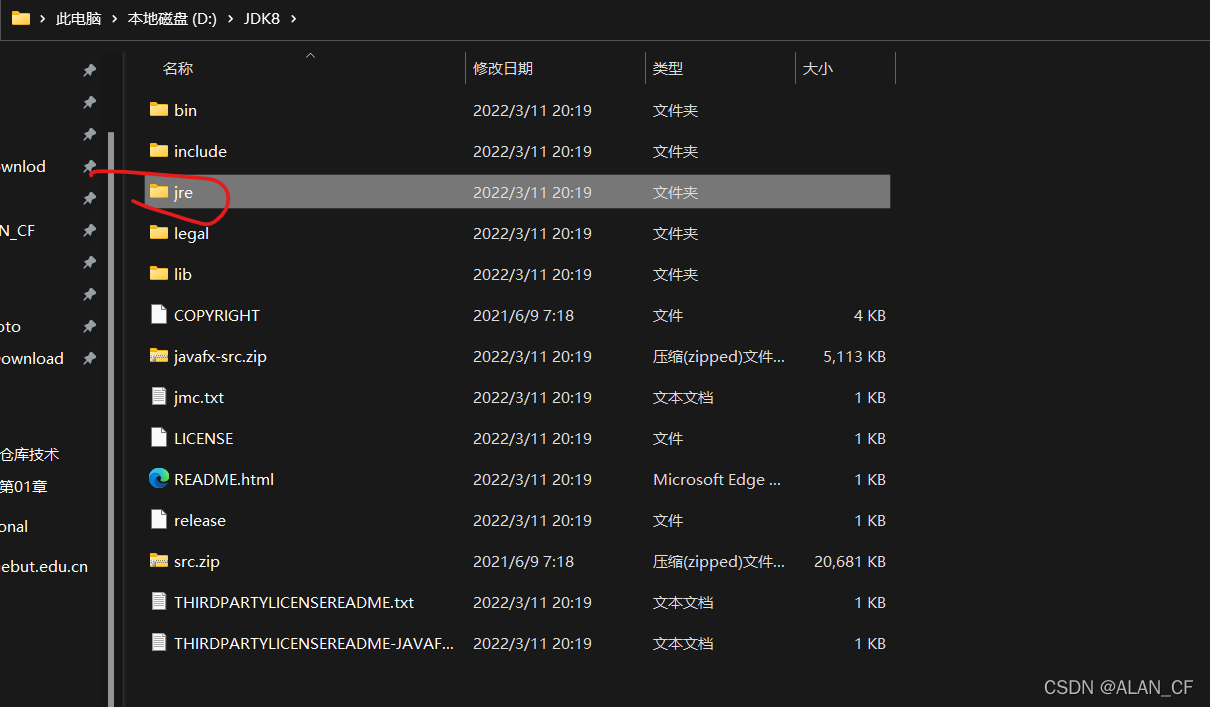Select the include file name
Image resolution: width=1210 pixels, height=707 pixels.
(x=200, y=151)
